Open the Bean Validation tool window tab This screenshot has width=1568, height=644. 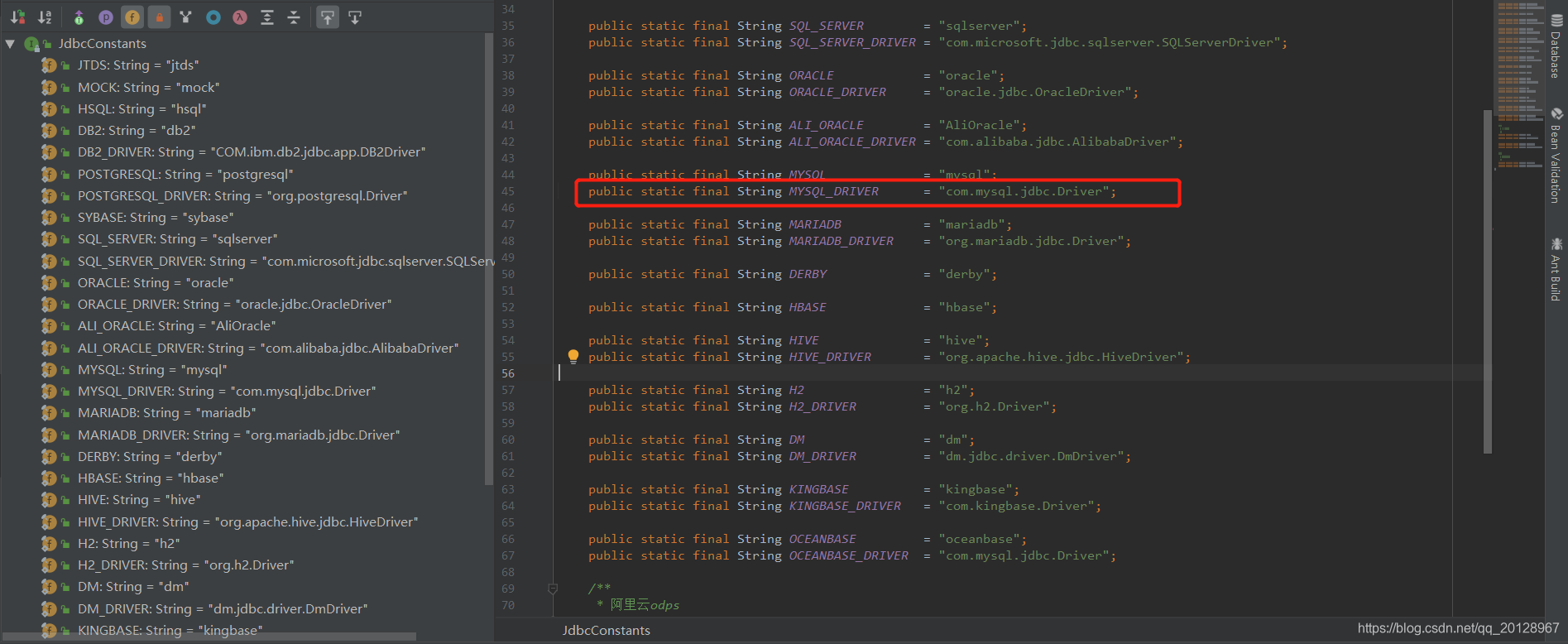tap(1556, 156)
